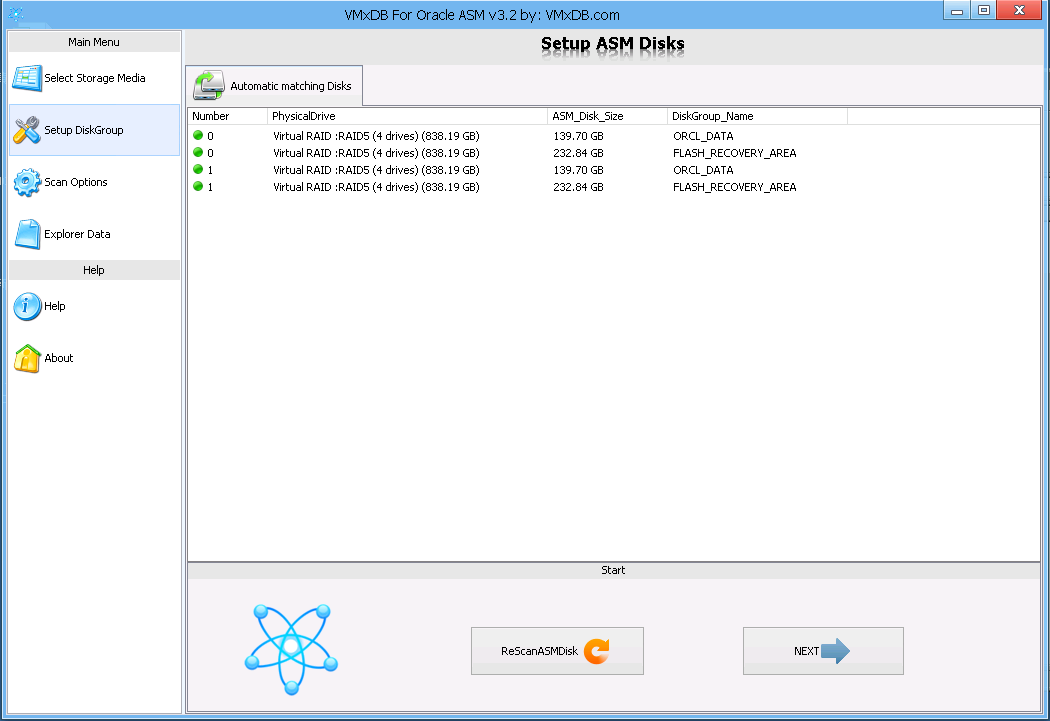Maximize the VMxDB window
1050x721 pixels.
click(x=984, y=10)
